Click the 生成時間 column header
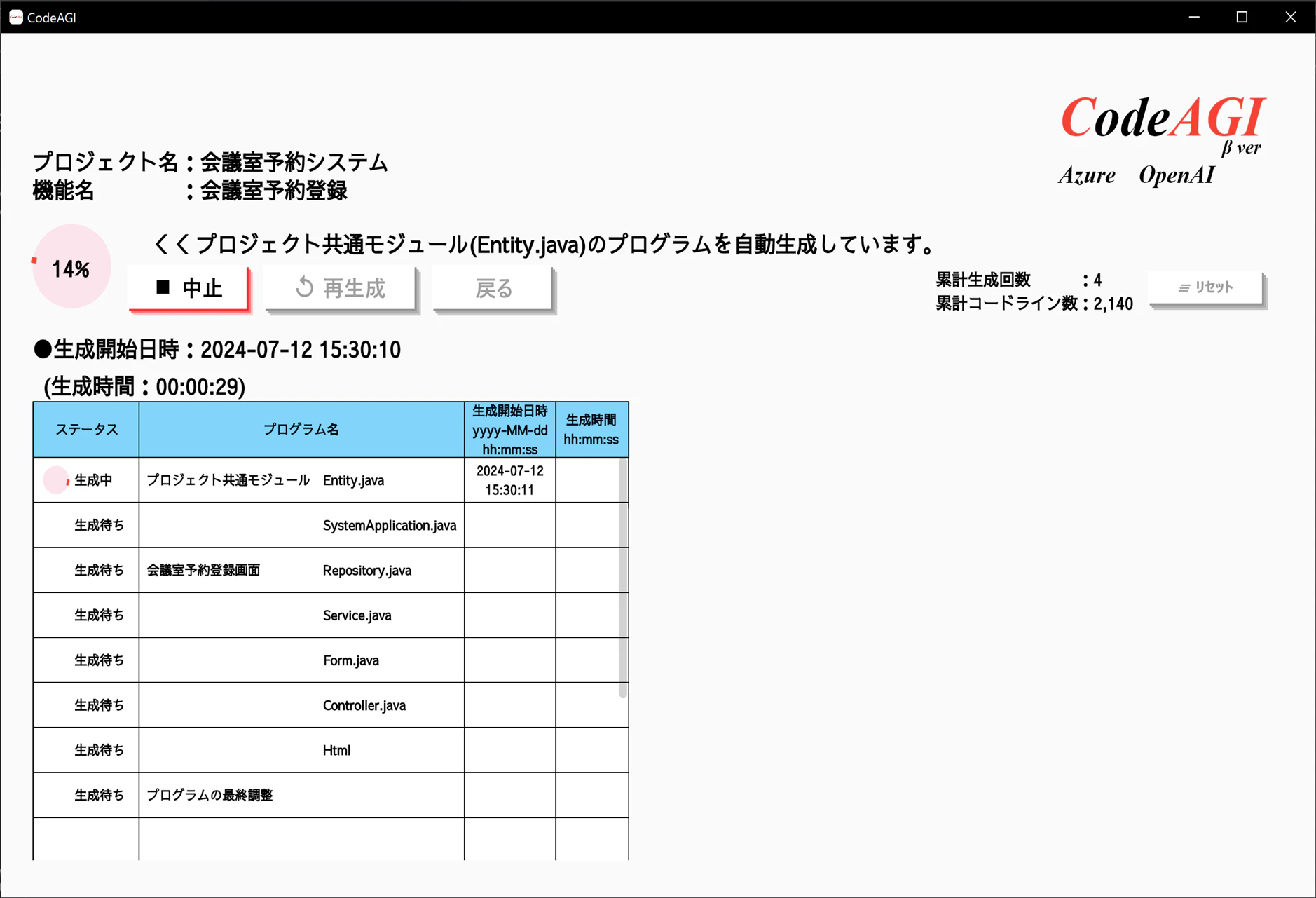 point(591,430)
